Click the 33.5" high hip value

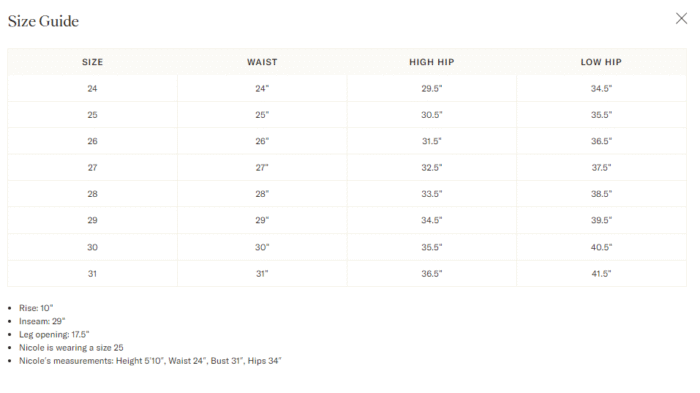432,194
